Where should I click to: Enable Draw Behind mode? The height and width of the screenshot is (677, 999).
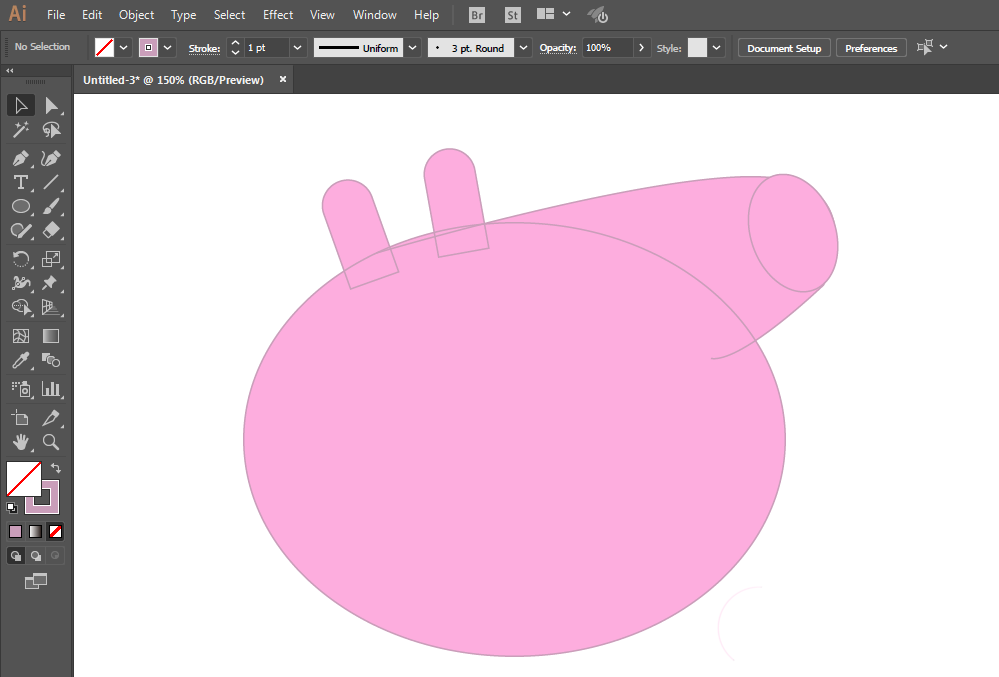36,556
